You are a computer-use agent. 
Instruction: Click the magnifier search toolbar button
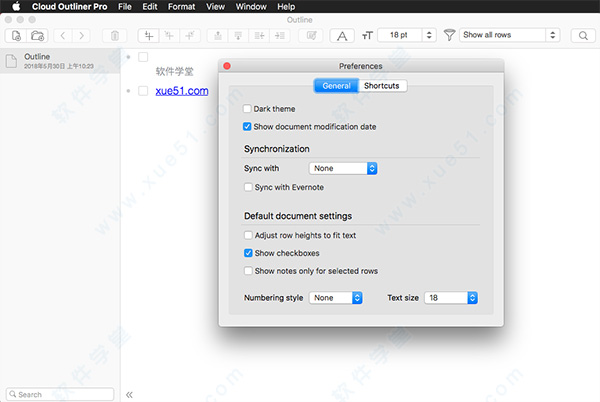point(583,36)
